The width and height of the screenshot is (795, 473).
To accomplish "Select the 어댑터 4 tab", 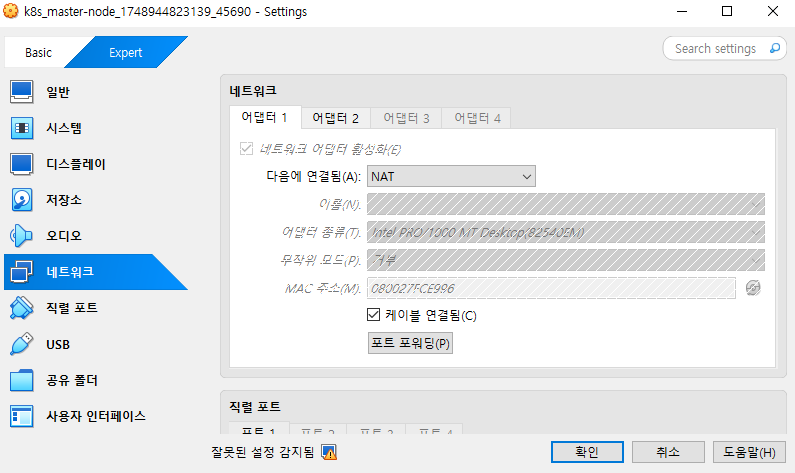I will [x=477, y=118].
